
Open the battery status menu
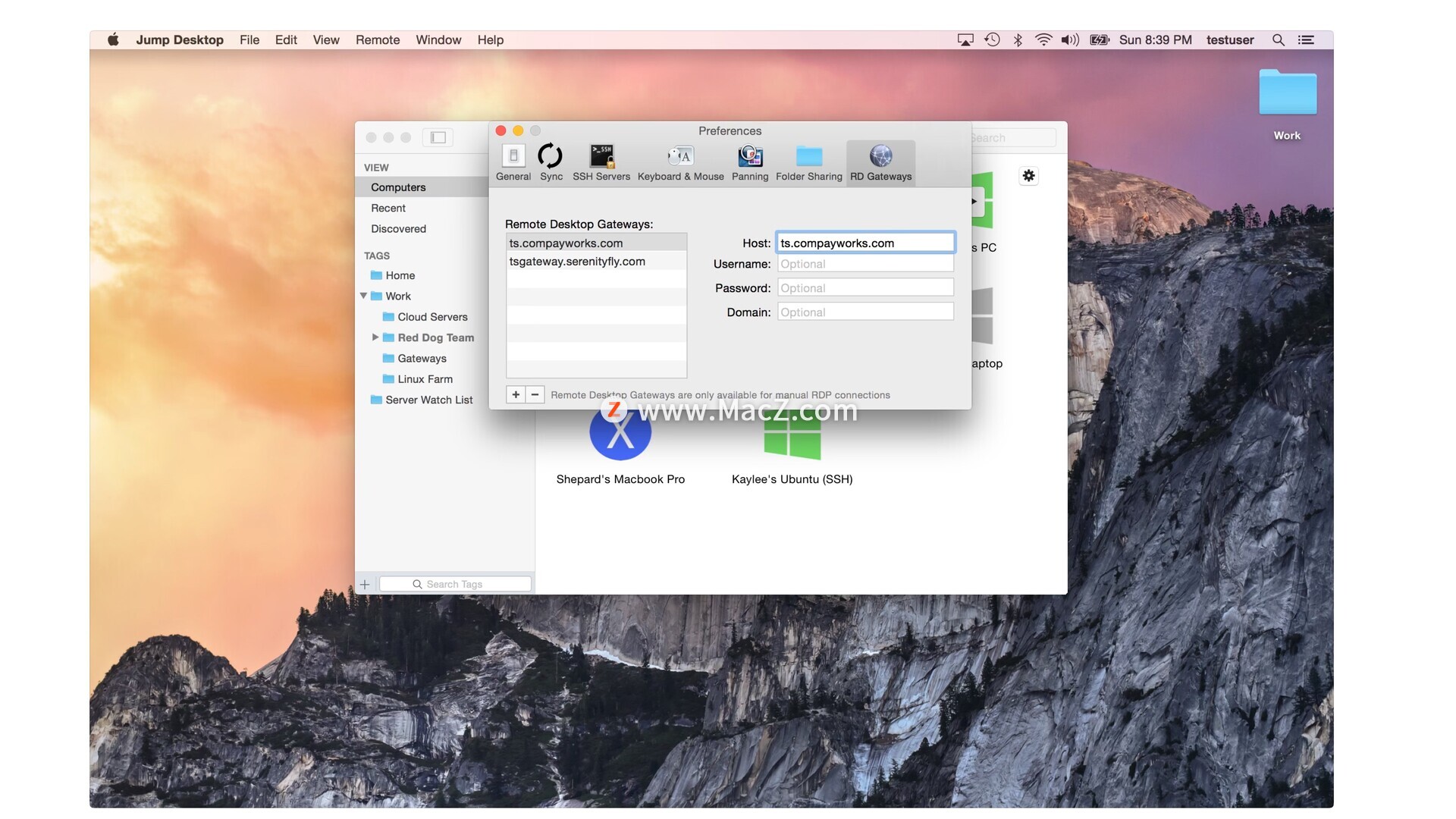coord(1100,39)
